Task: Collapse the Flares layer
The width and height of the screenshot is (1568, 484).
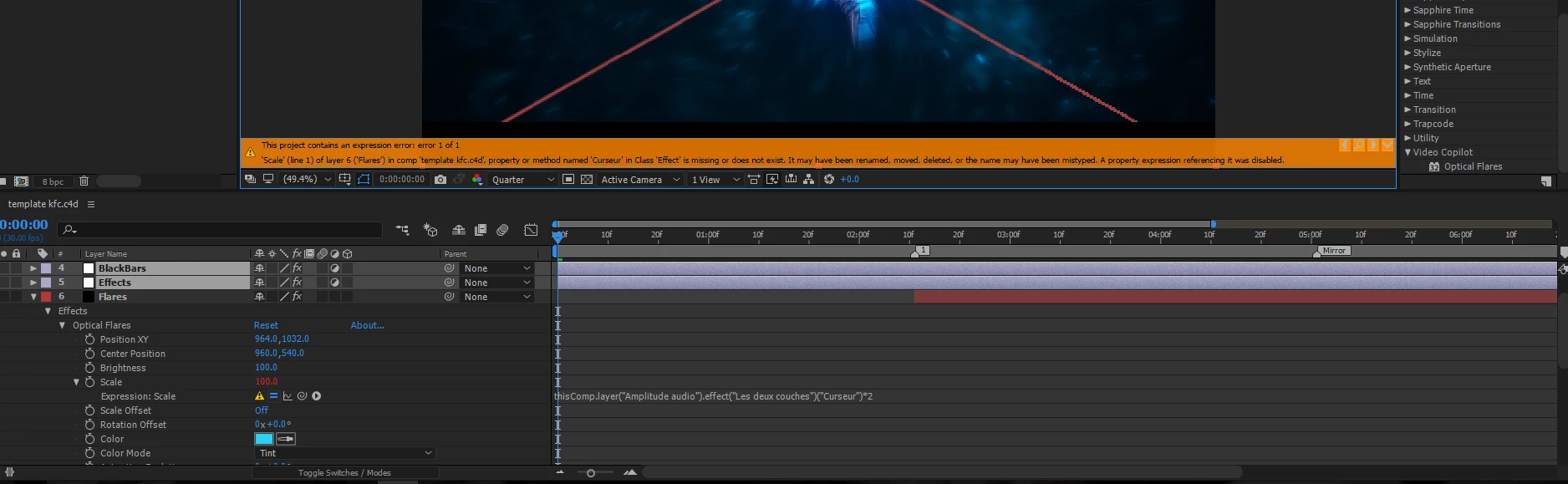Action: pos(33,297)
